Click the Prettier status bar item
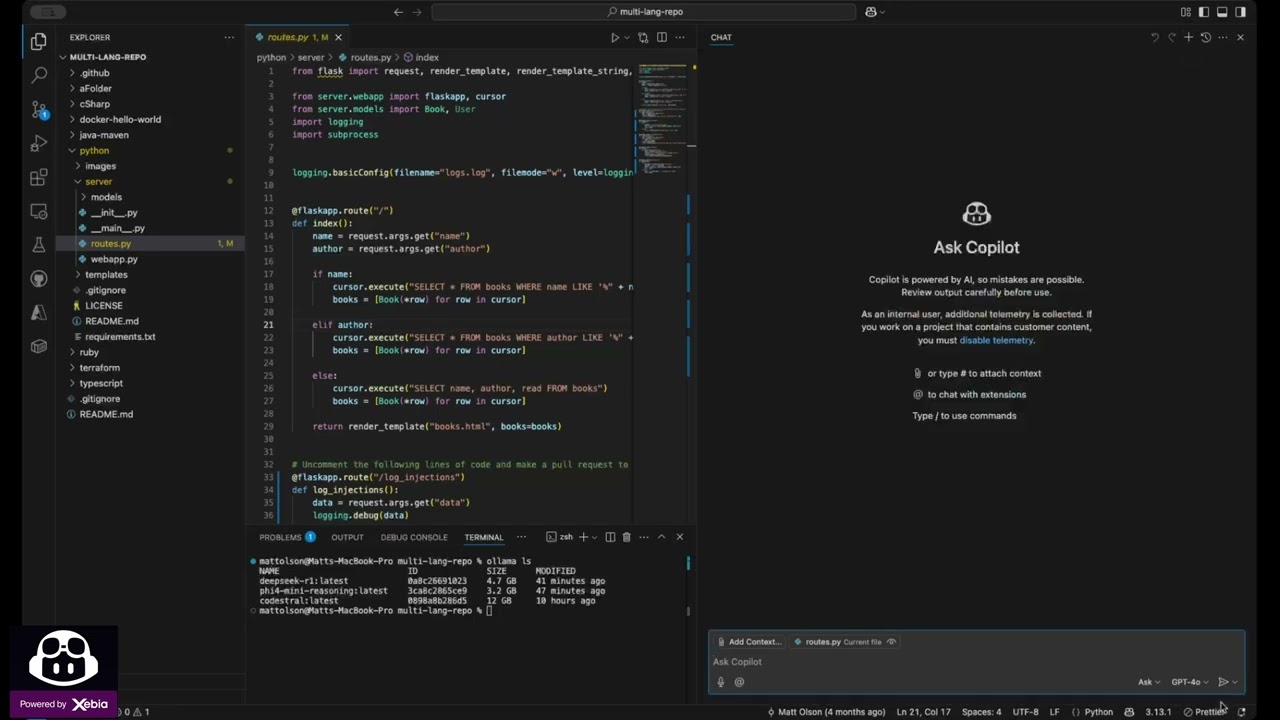 coord(1204,712)
